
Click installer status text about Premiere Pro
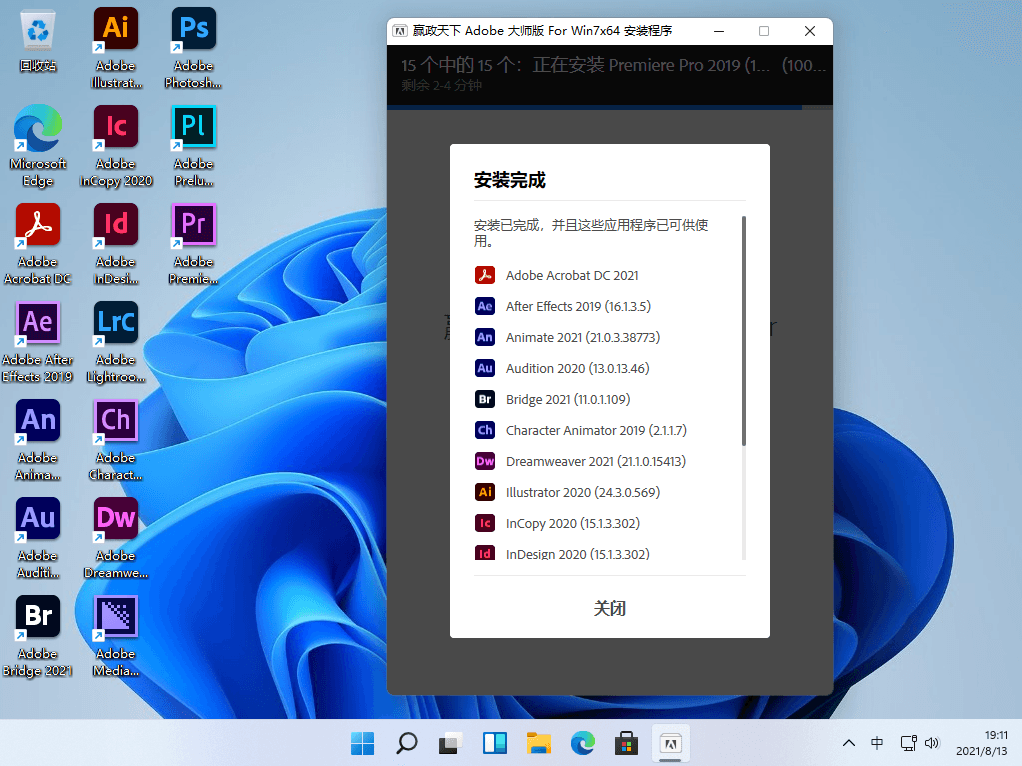pyautogui.click(x=613, y=65)
